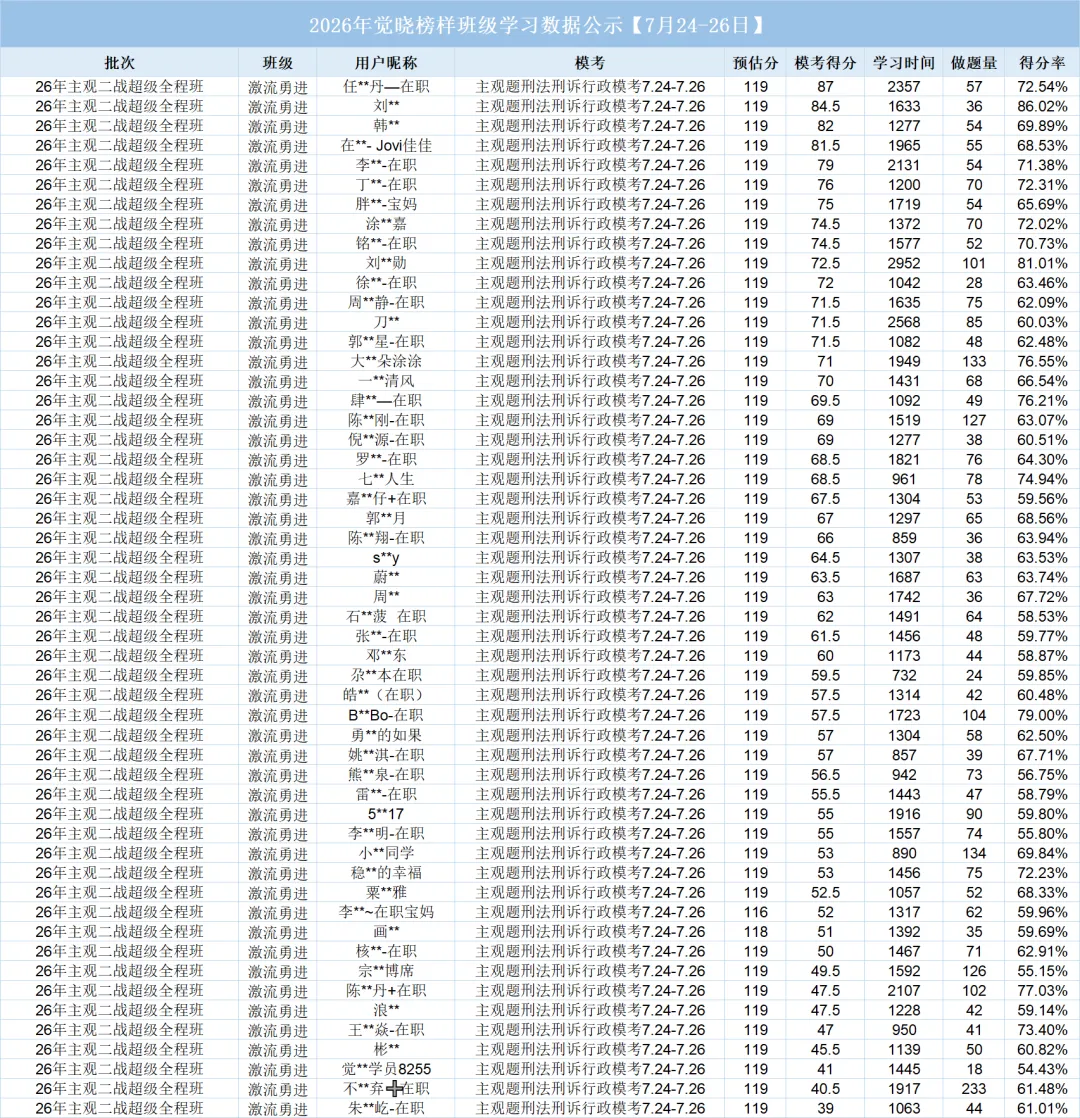1080x1118 pixels.
Task: Click study time 2952 value
Action: [904, 263]
